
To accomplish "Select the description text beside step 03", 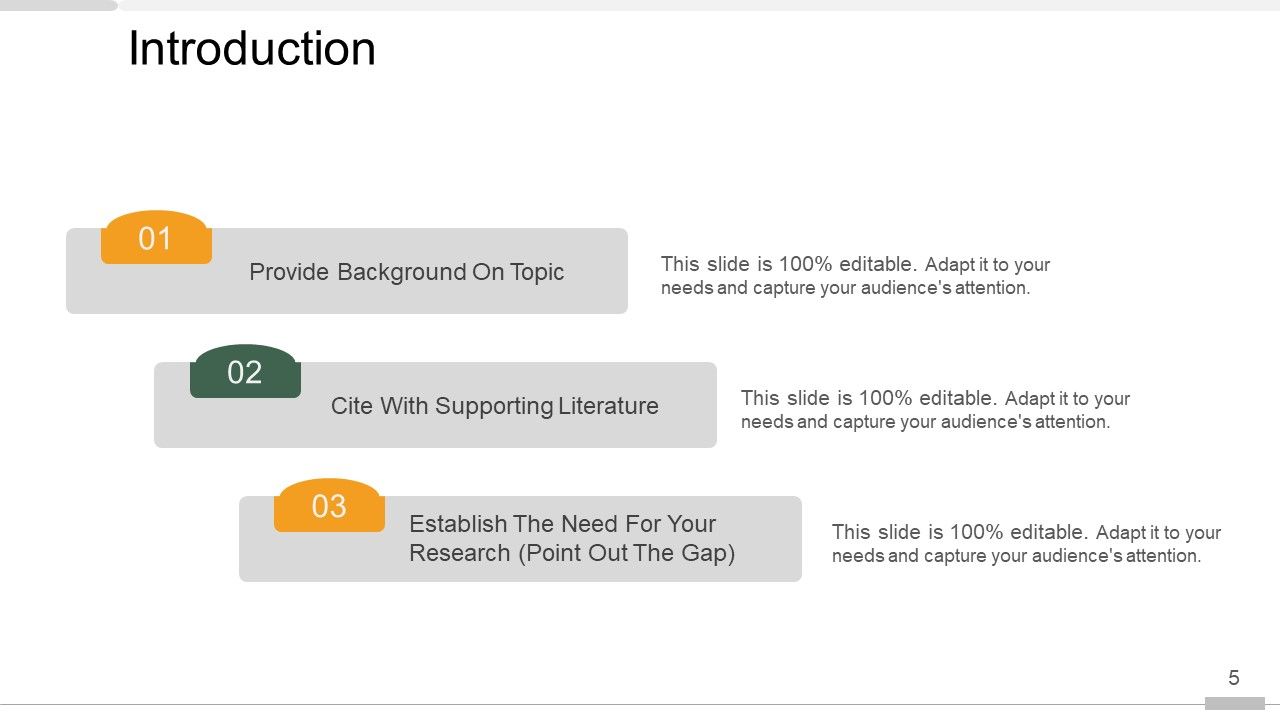I will coord(1026,544).
